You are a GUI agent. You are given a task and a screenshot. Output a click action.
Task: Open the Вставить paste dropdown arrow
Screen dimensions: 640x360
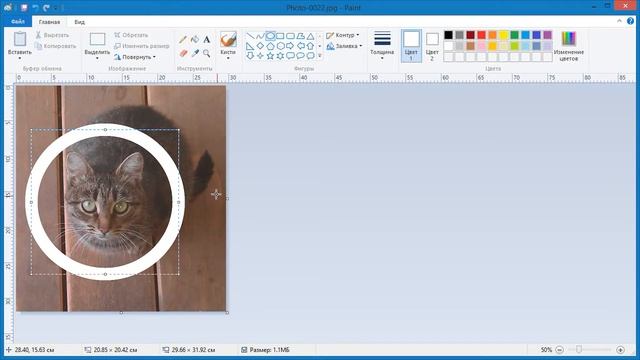(x=20, y=58)
